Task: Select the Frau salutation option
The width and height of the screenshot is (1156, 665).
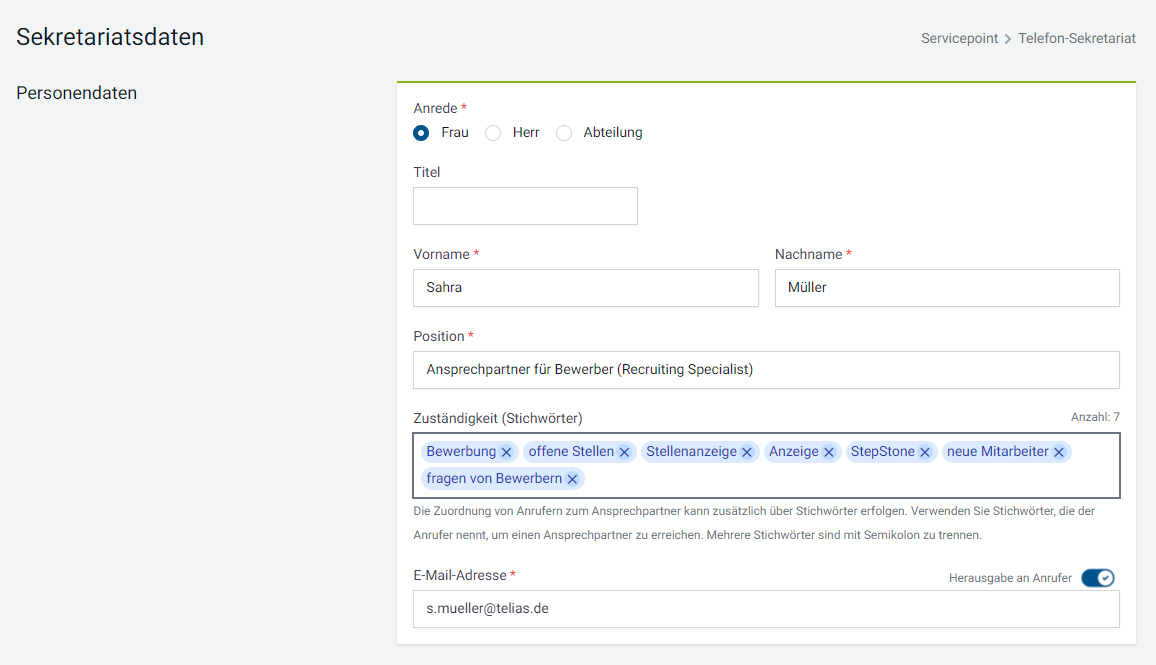Action: tap(421, 133)
